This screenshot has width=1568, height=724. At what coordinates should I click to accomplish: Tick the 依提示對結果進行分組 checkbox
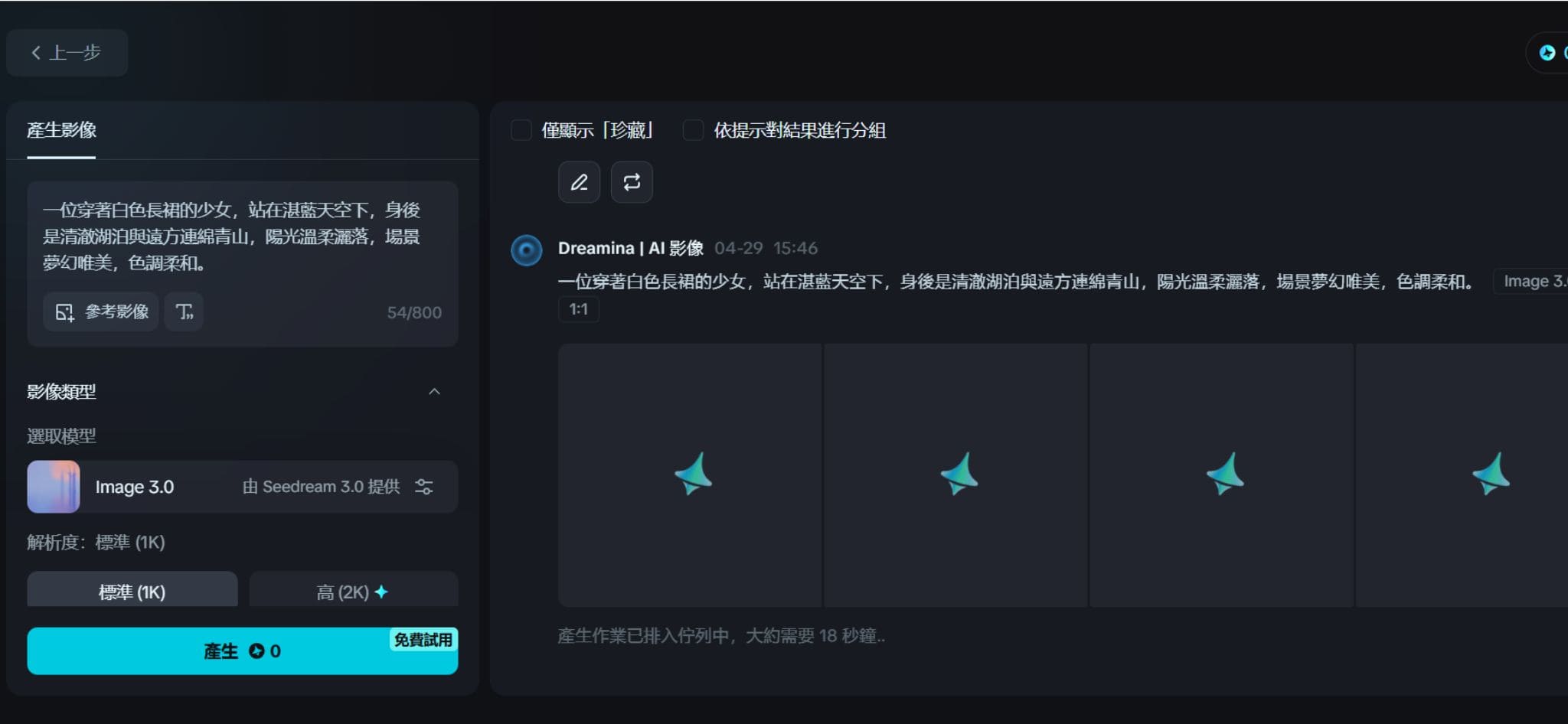point(694,130)
